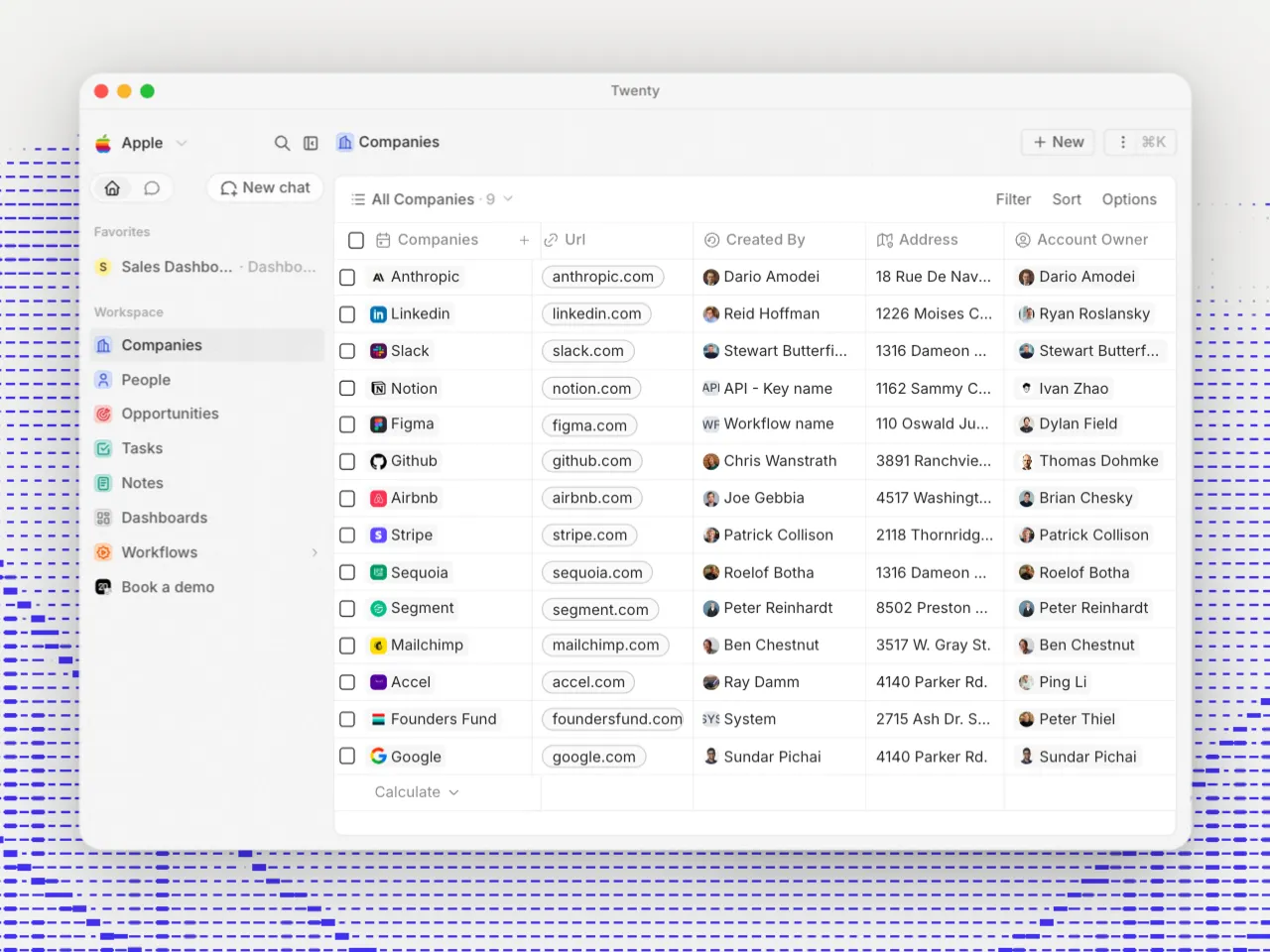Open the Account Owner column header menu
Screen dimensions: 1270x952
pyautogui.click(x=1090, y=240)
